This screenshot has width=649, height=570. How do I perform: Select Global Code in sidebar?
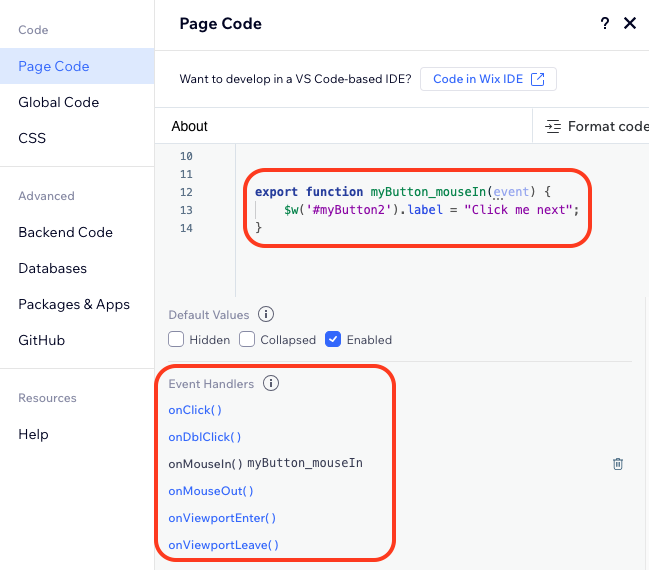coord(59,102)
